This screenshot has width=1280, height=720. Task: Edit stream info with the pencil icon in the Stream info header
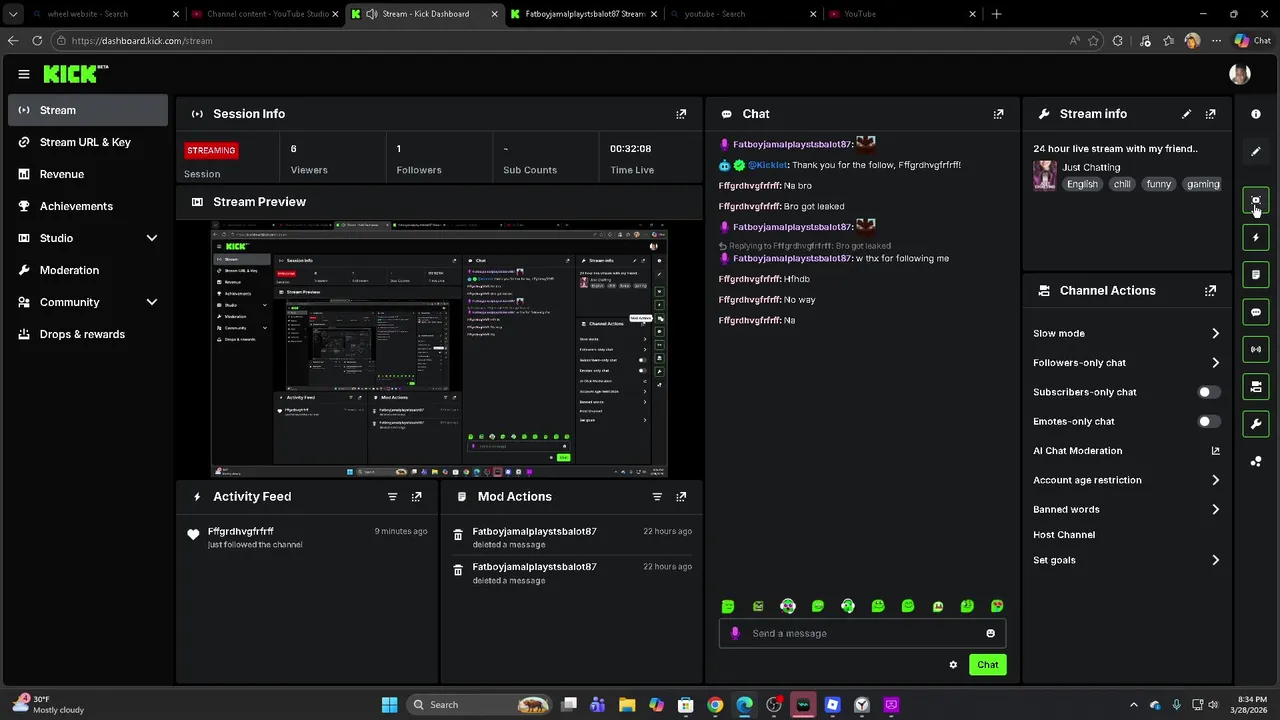[x=1186, y=114]
